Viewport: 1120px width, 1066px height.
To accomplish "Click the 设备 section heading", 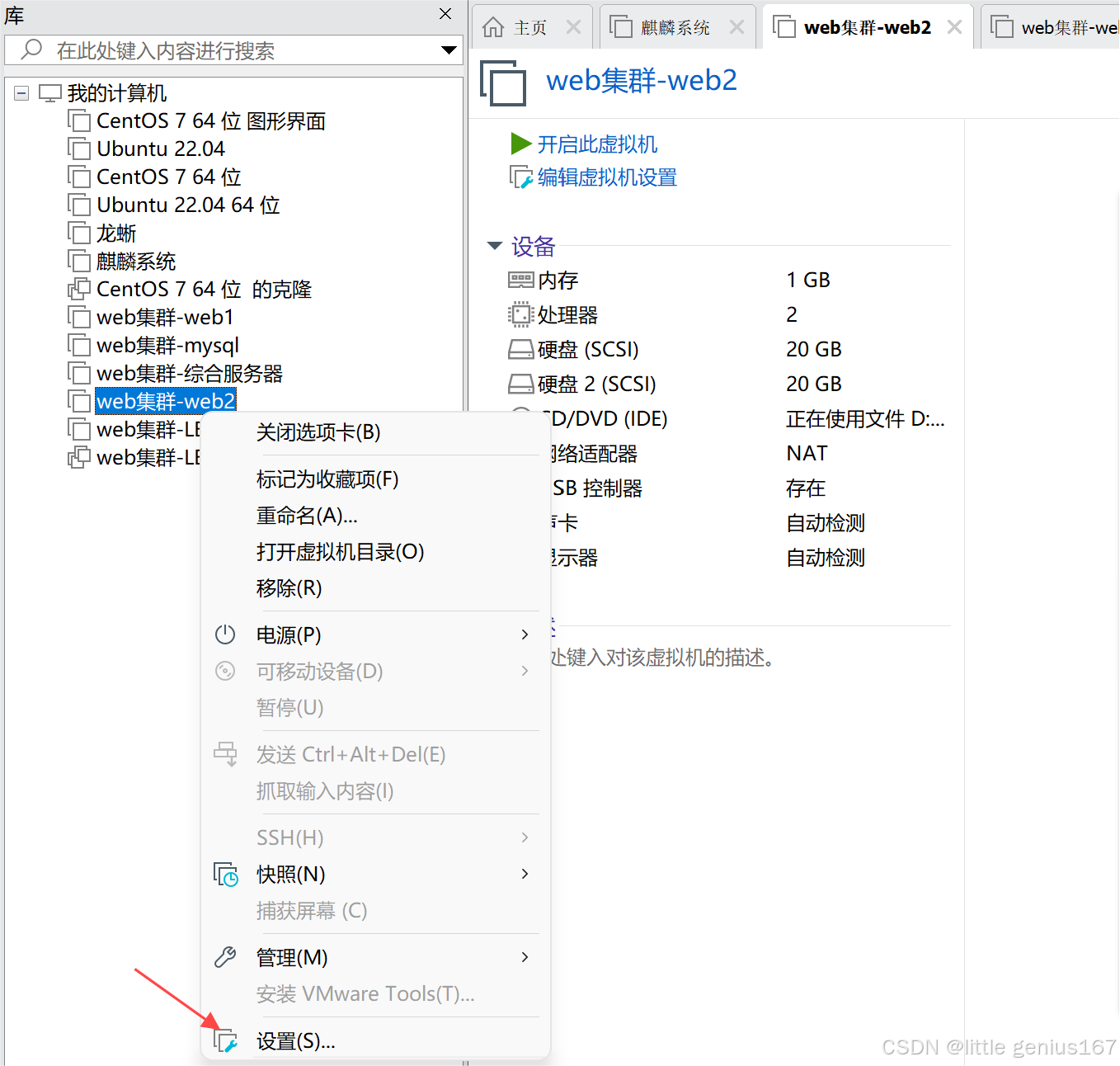I will click(x=533, y=246).
